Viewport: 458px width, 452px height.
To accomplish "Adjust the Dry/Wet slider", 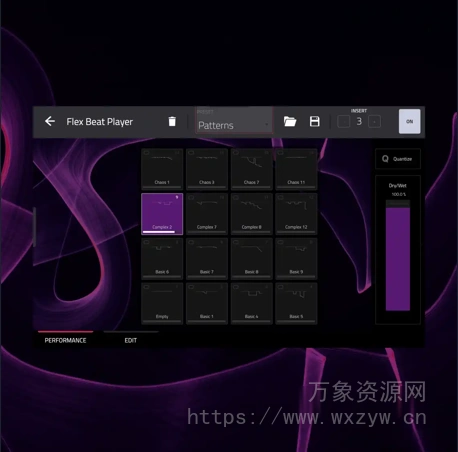I will tap(398, 256).
